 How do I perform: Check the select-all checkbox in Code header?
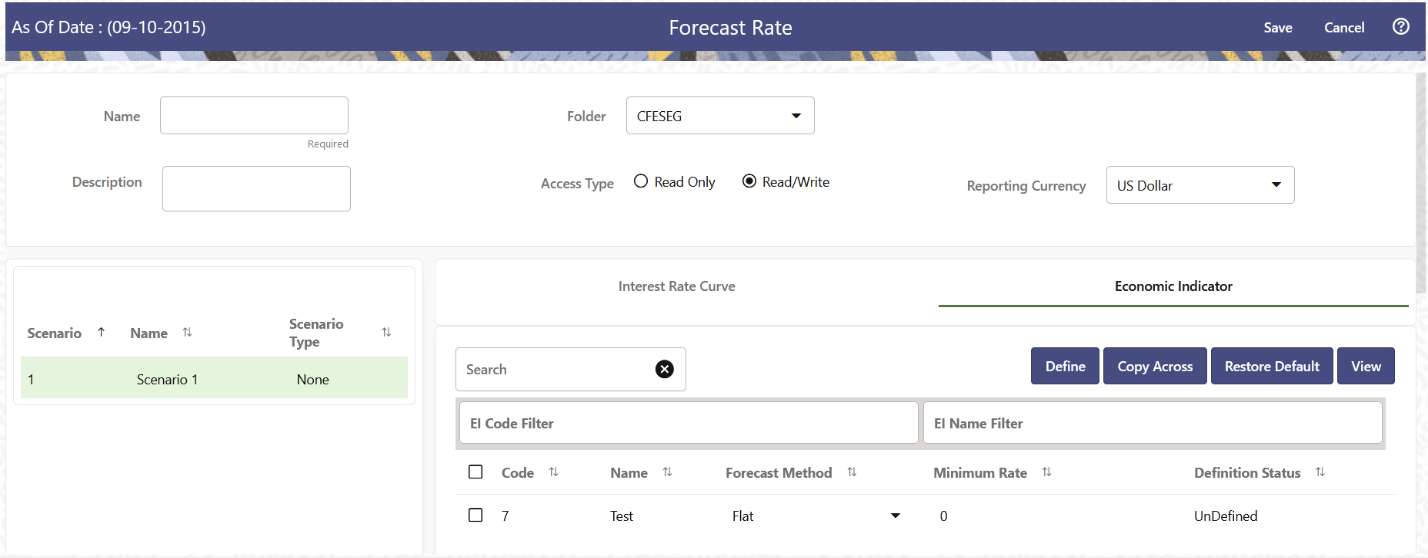(476, 472)
